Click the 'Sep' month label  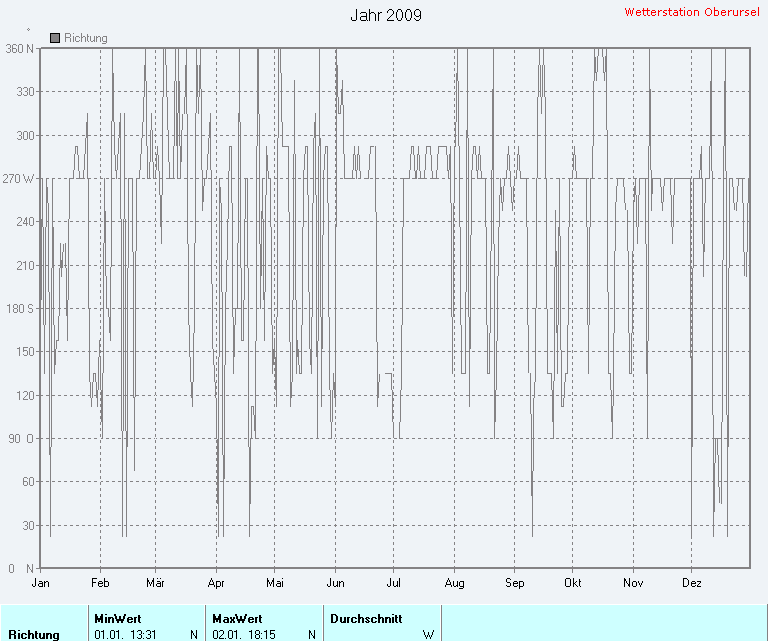pos(515,583)
